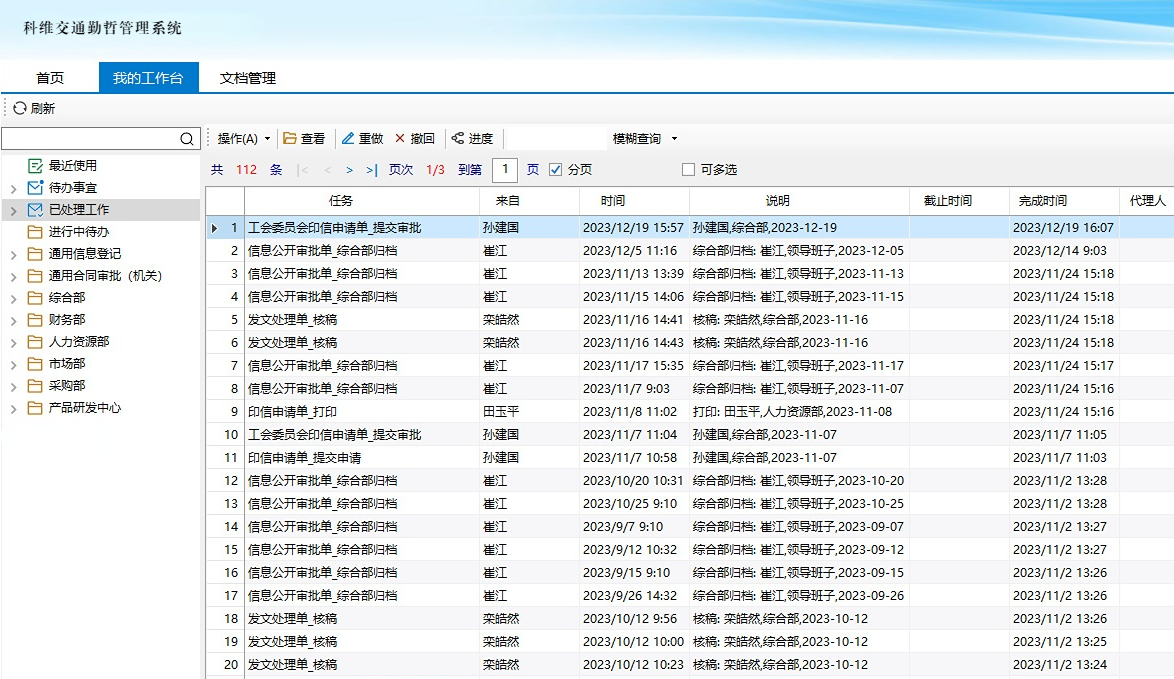Open the 模糊查询 dropdown arrow

click(674, 139)
